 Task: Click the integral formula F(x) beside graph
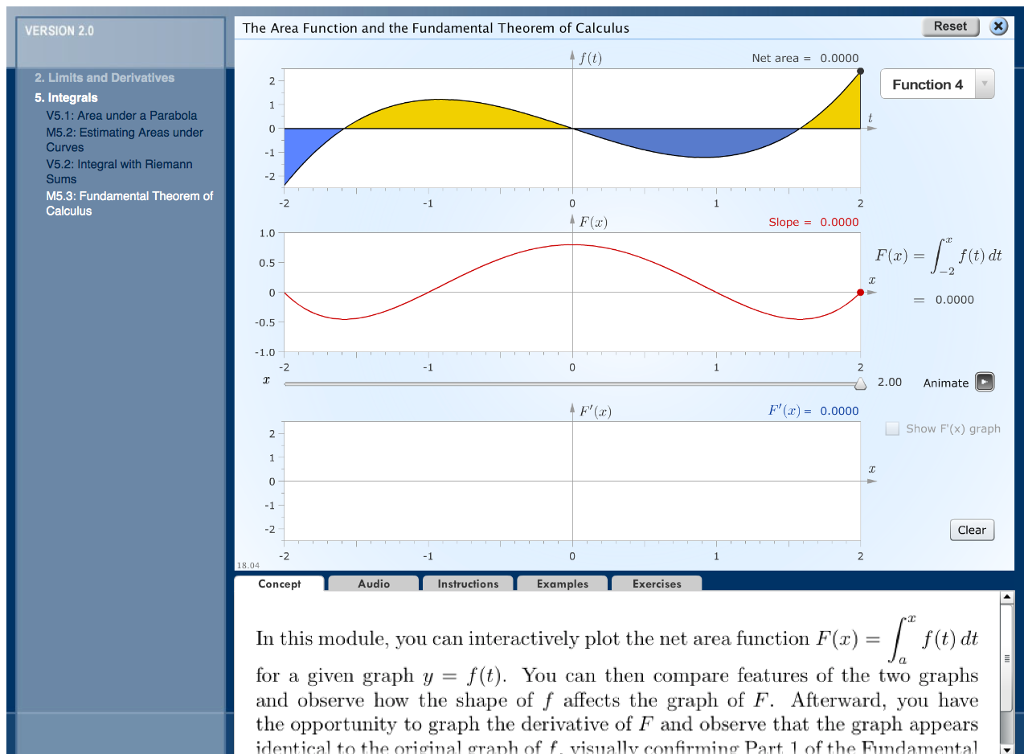[938, 255]
